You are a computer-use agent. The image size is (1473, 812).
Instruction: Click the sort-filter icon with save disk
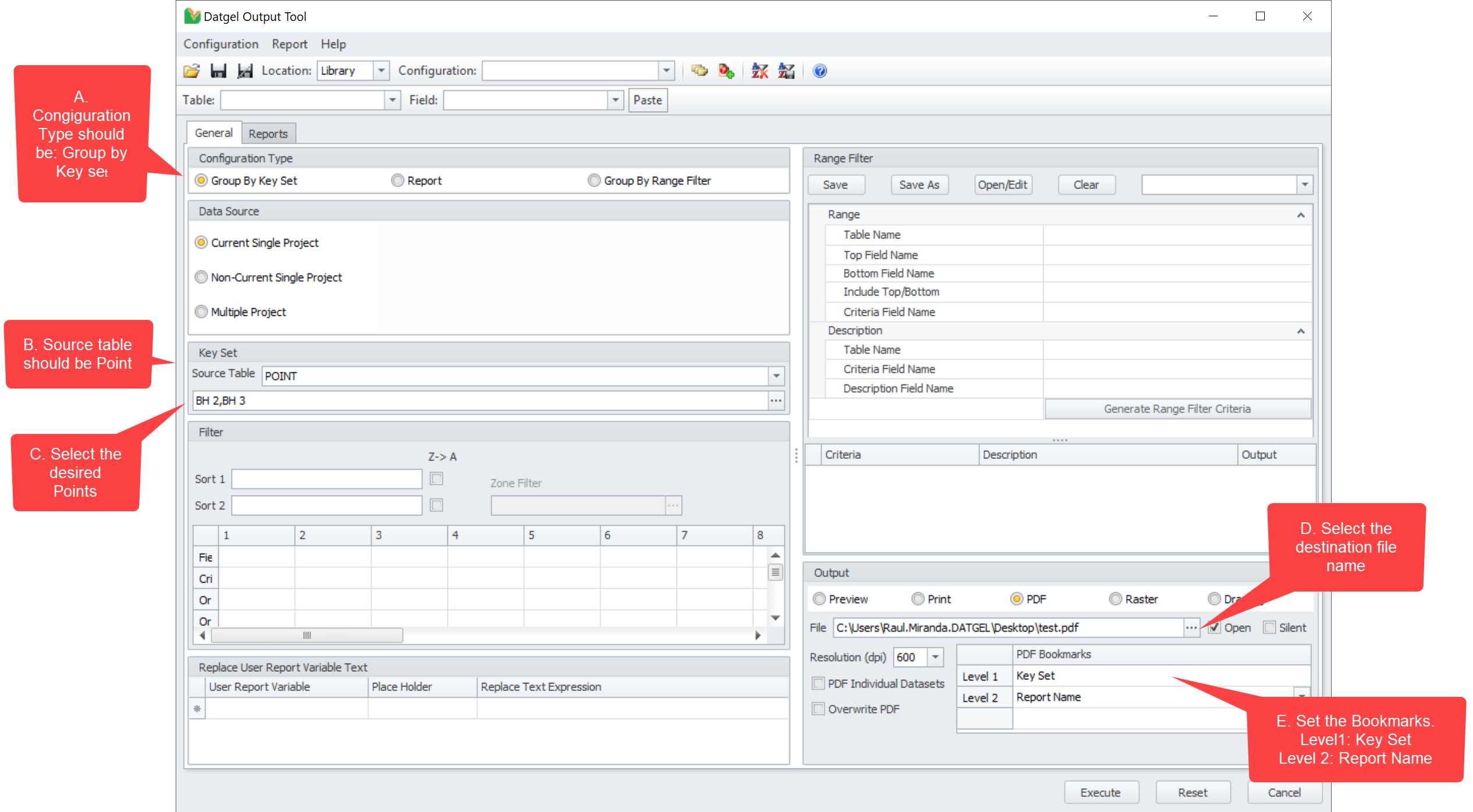coord(786,71)
